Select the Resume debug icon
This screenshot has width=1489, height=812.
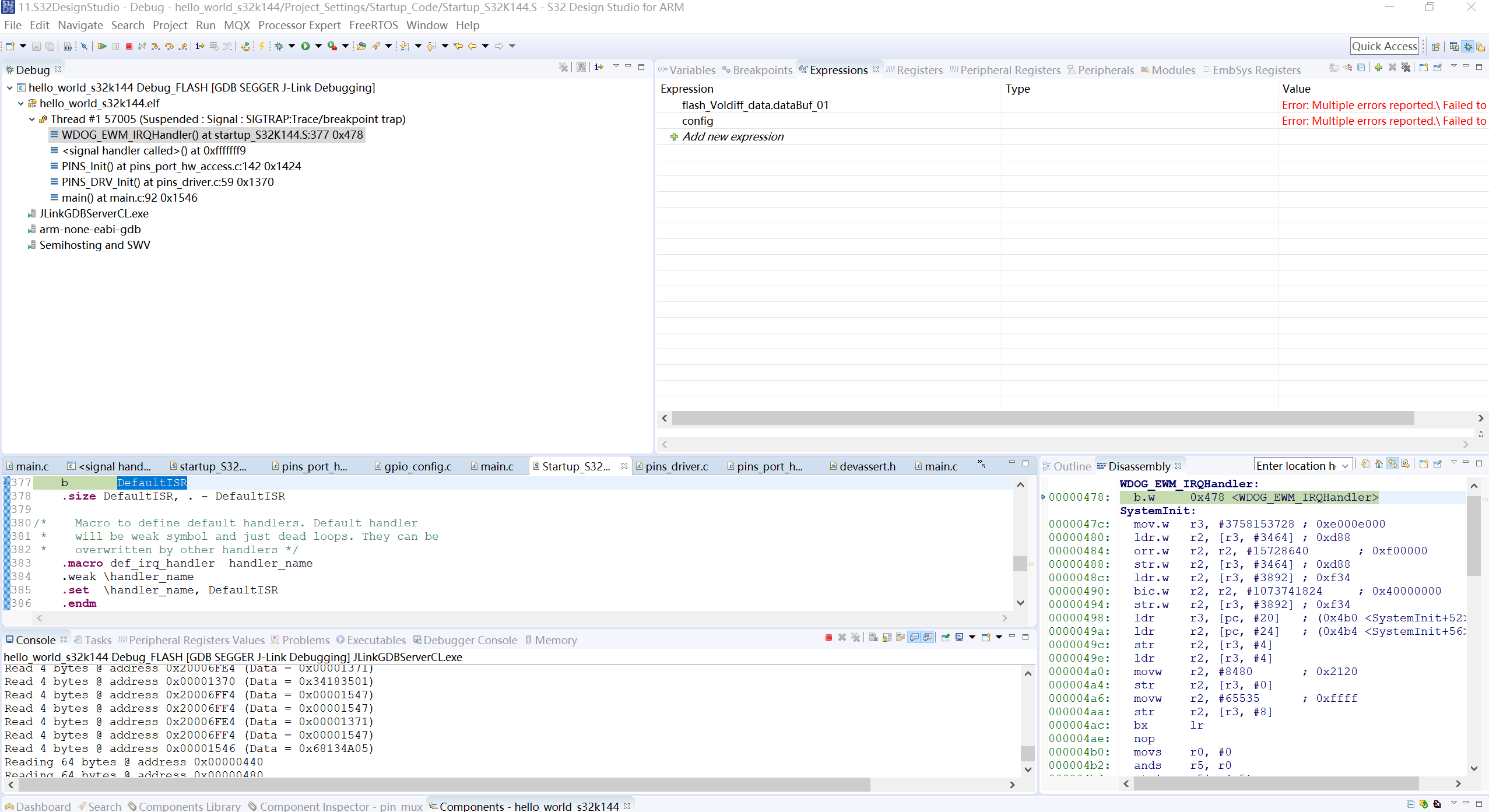point(103,45)
